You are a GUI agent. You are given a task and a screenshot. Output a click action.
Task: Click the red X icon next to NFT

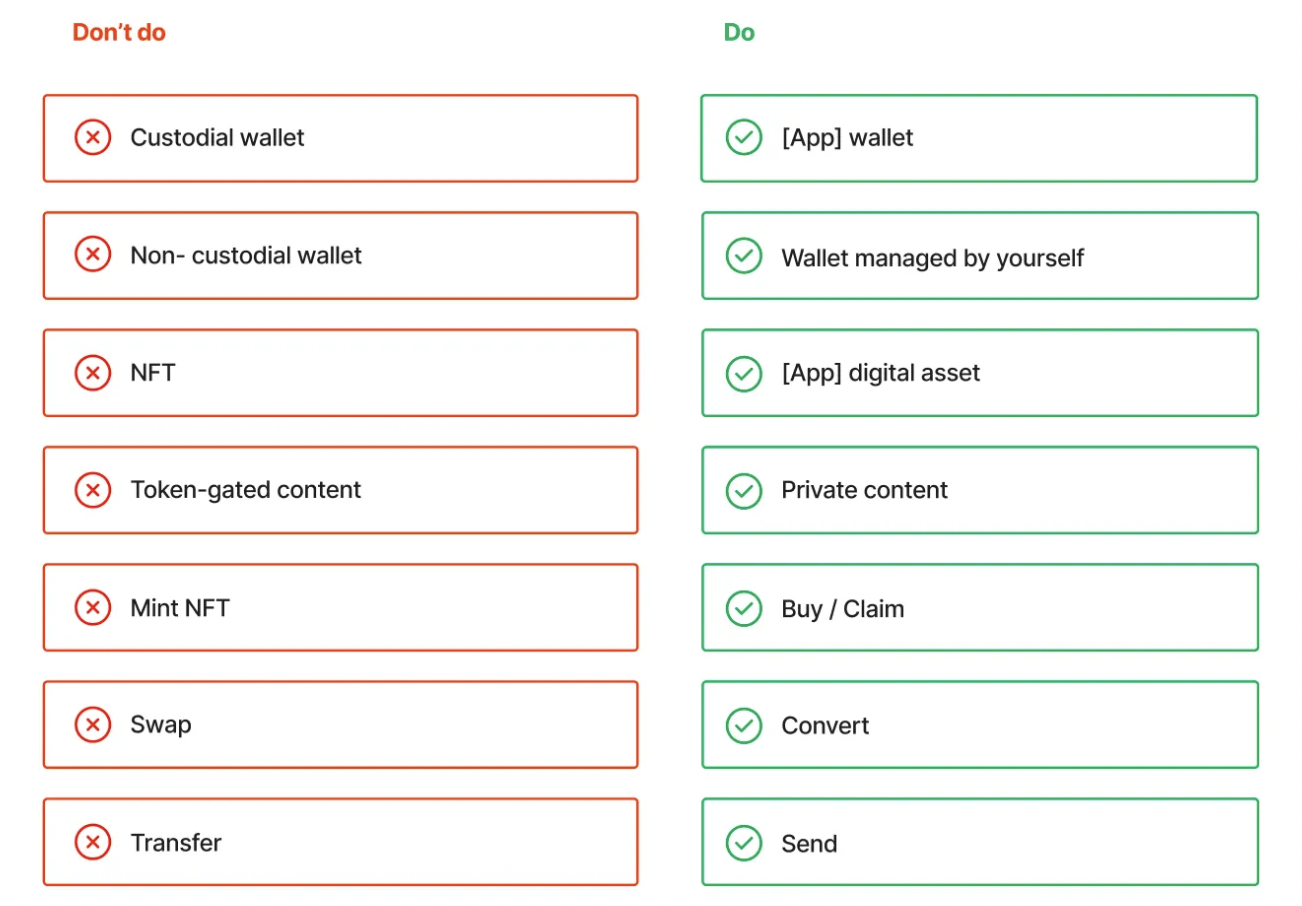point(93,373)
